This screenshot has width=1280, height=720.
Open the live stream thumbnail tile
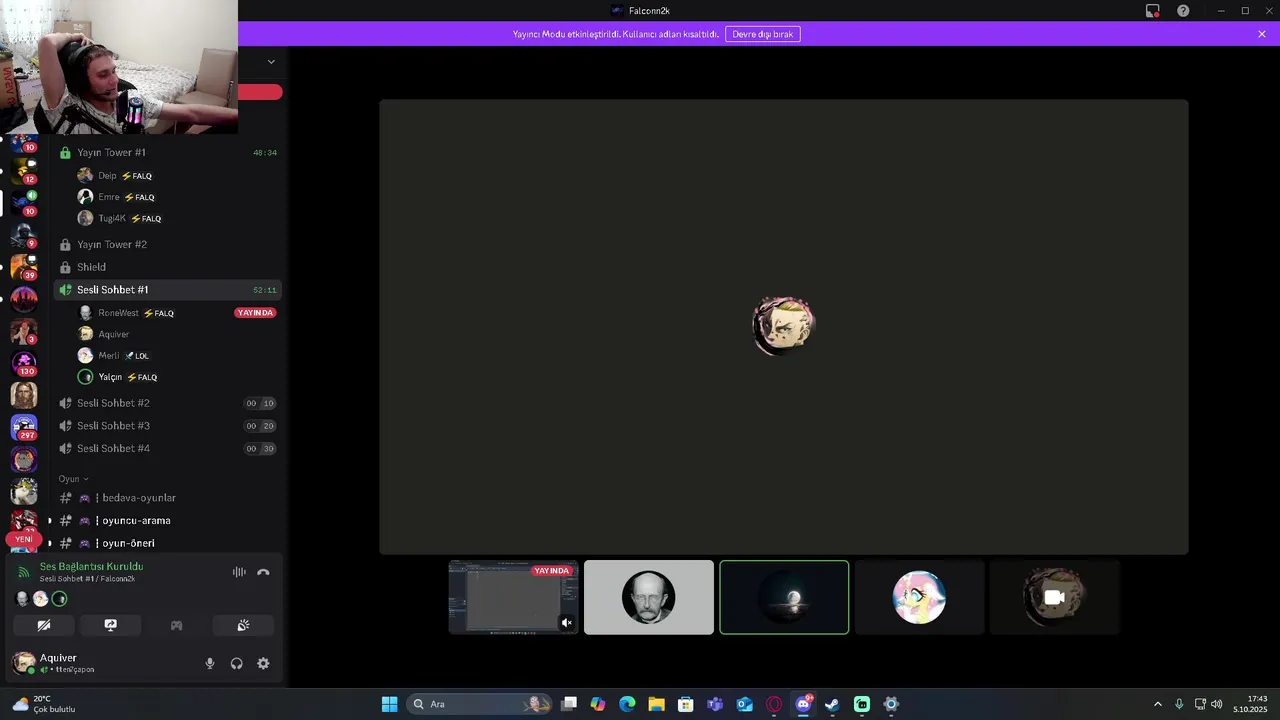pyautogui.click(x=513, y=597)
